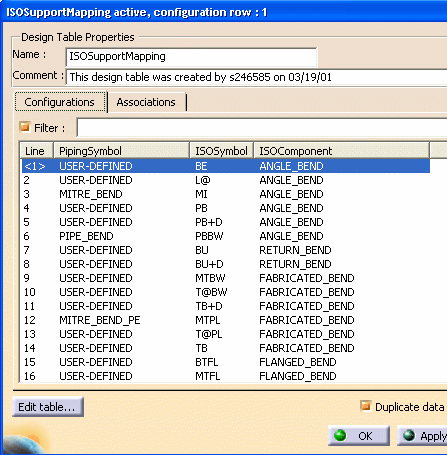The height and width of the screenshot is (455, 447).
Task: Click the ISOSymbol column header
Action: [221, 151]
